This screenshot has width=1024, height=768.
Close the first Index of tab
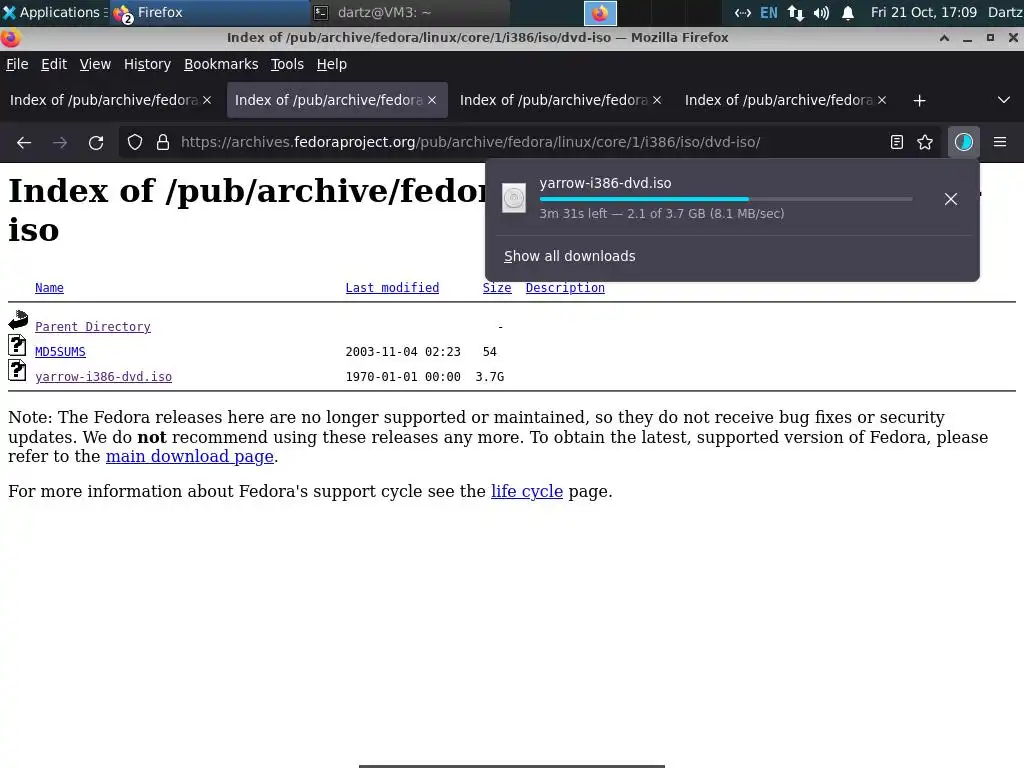click(x=207, y=100)
